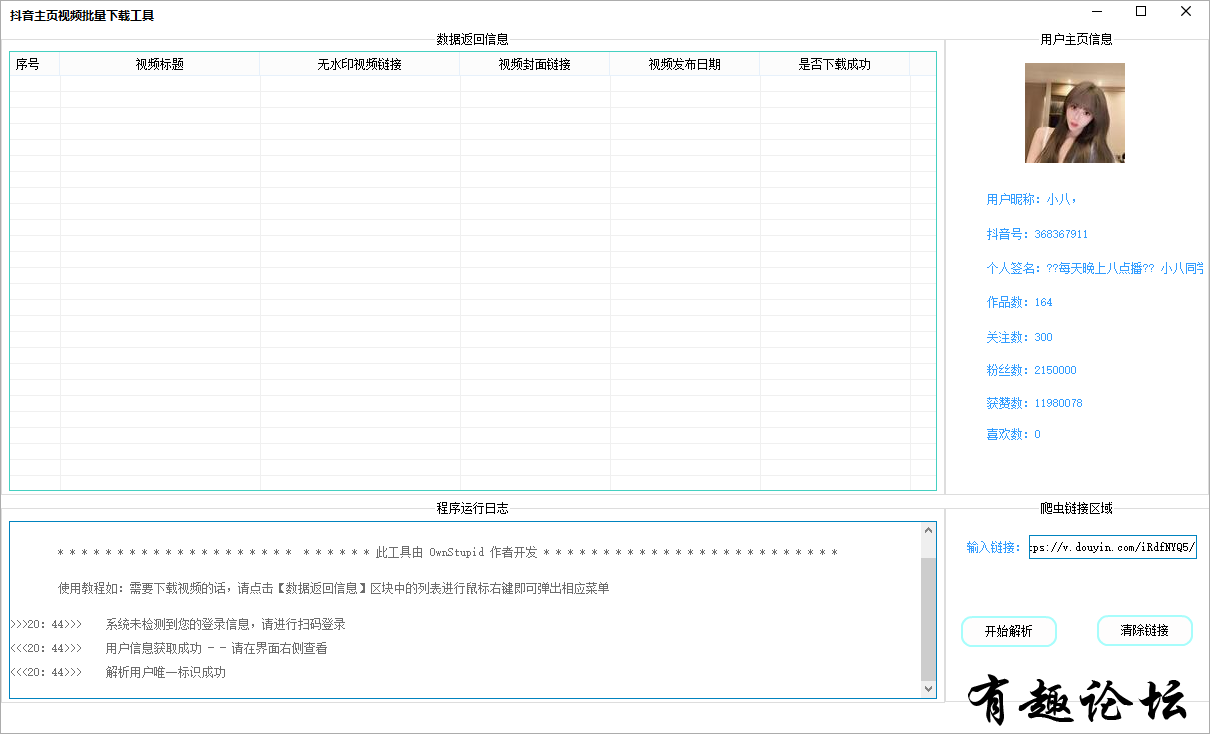Select the 用户昵称: 小八 text

point(1032,200)
